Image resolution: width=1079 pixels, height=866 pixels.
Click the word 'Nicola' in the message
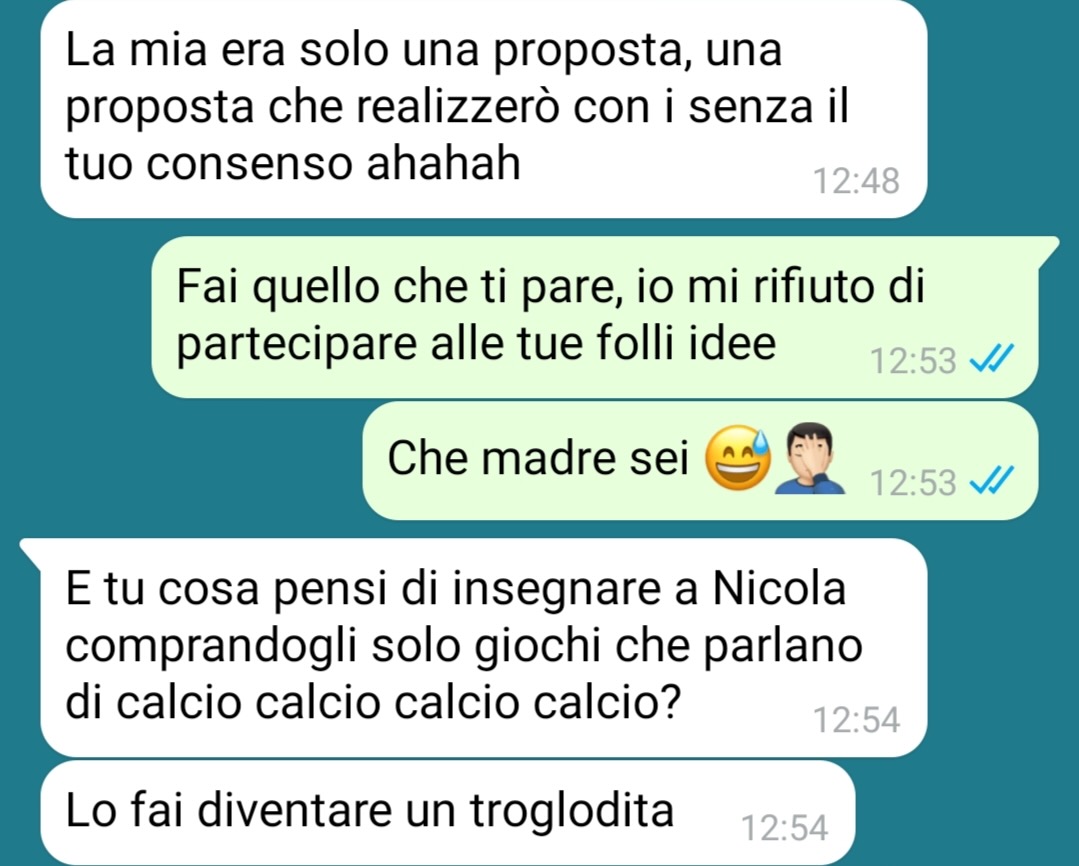click(x=779, y=589)
